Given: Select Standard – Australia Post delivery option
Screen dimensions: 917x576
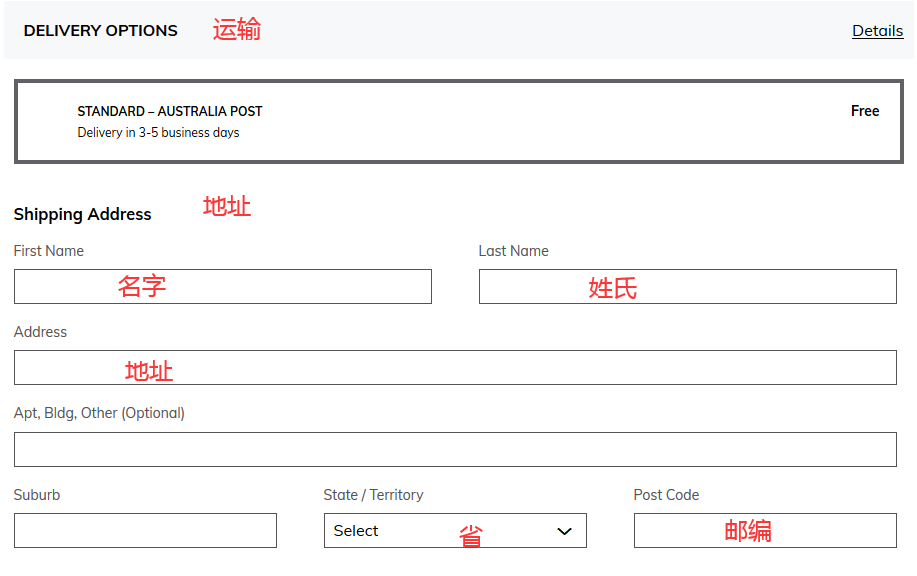Looking at the screenshot, I should click(x=458, y=121).
